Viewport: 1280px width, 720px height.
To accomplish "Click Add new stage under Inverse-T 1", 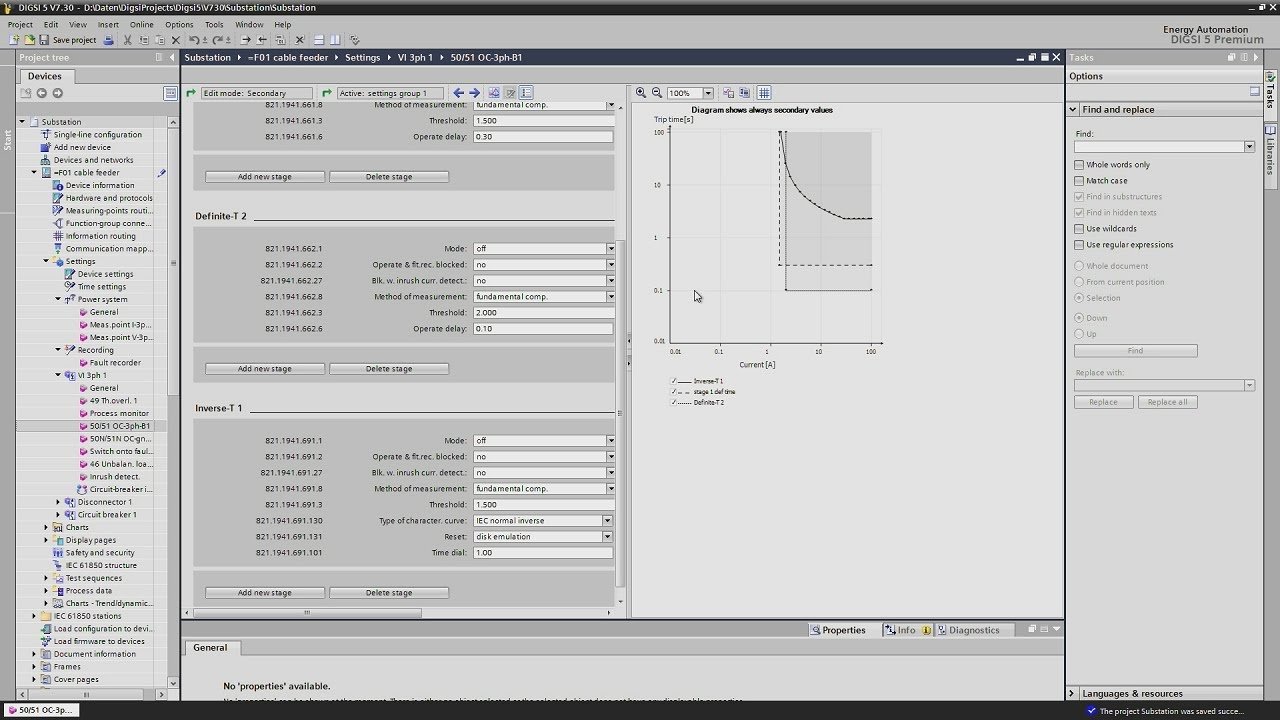I will click(x=265, y=593).
